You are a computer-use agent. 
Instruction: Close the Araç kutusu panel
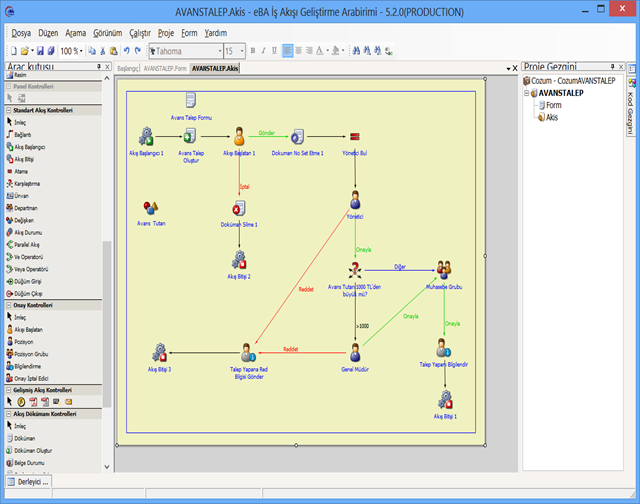107,66
